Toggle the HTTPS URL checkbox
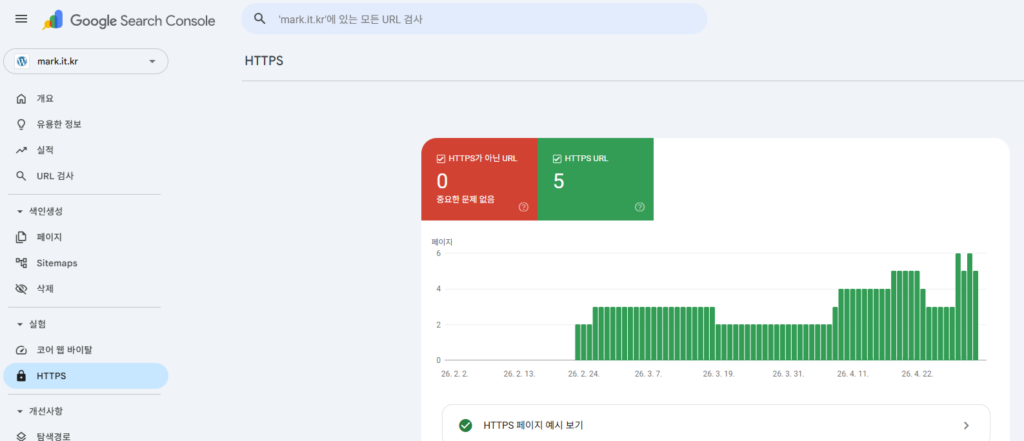Image resolution: width=1024 pixels, height=441 pixels. point(557,158)
